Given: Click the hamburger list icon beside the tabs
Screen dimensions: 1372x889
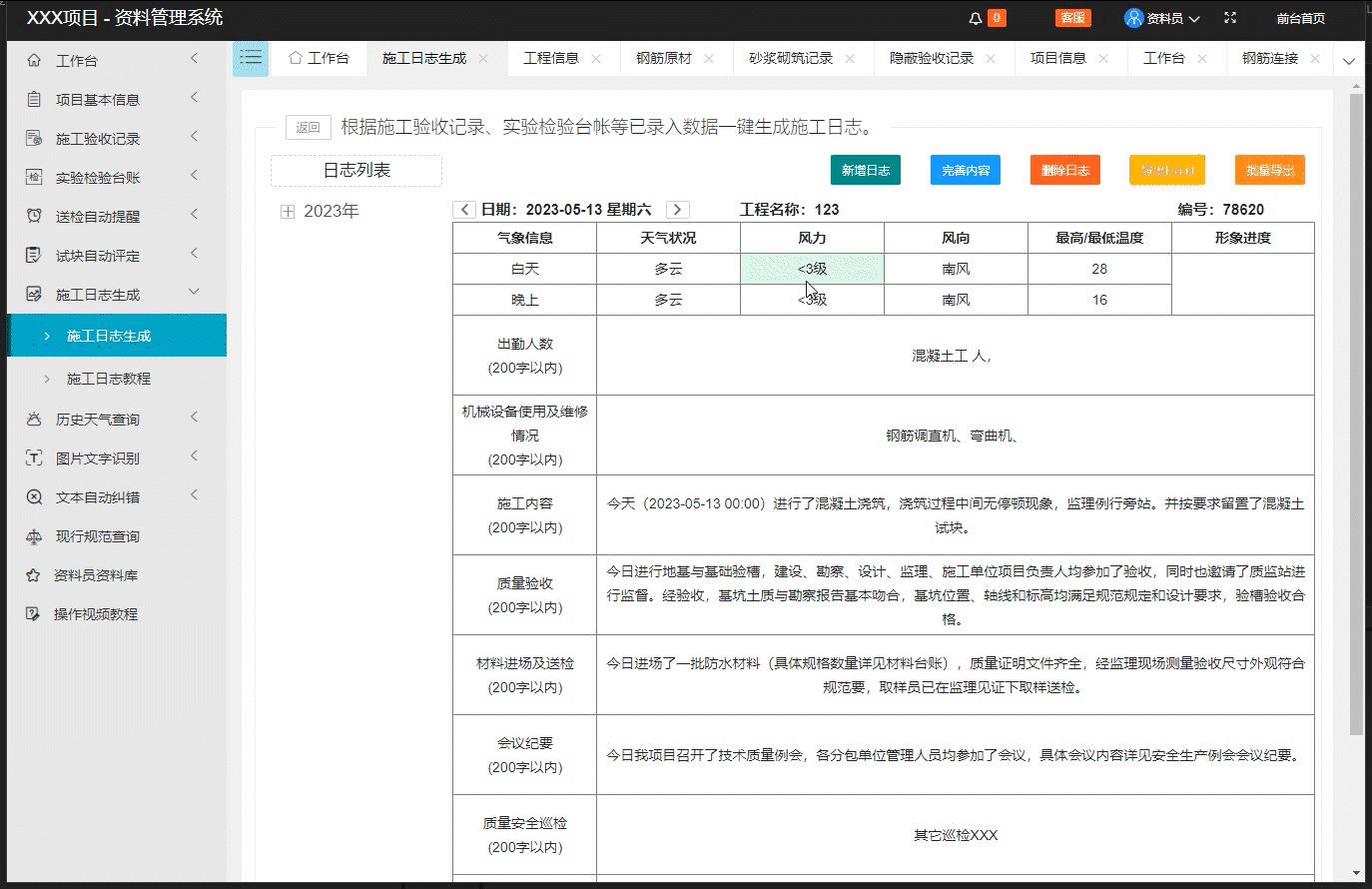Looking at the screenshot, I should click(x=251, y=58).
